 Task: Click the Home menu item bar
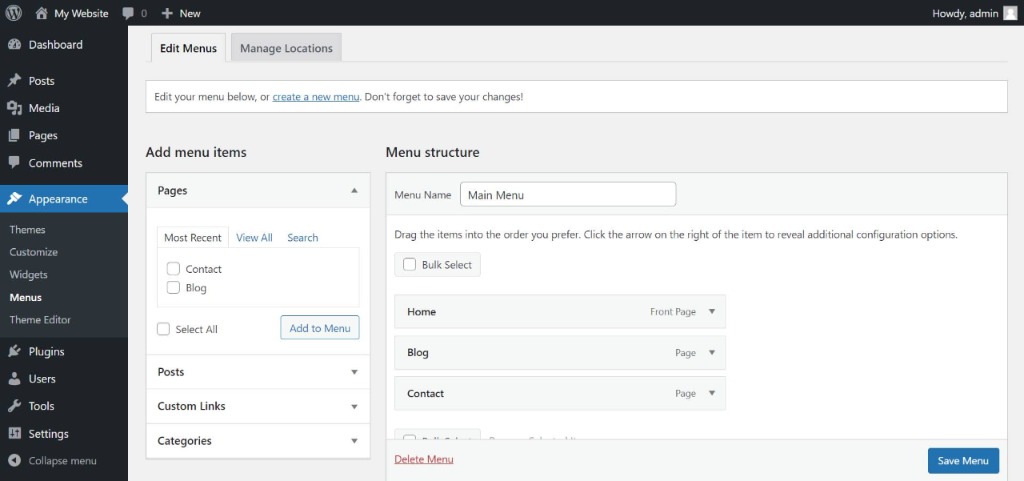tap(560, 312)
